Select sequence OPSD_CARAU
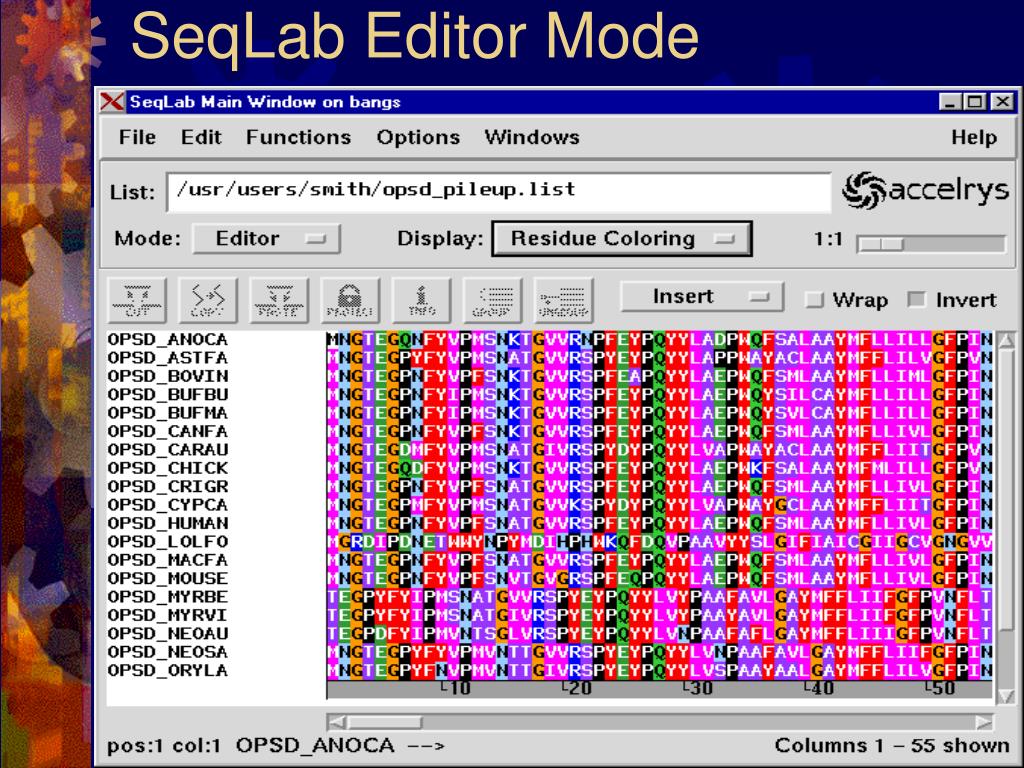 [168, 450]
